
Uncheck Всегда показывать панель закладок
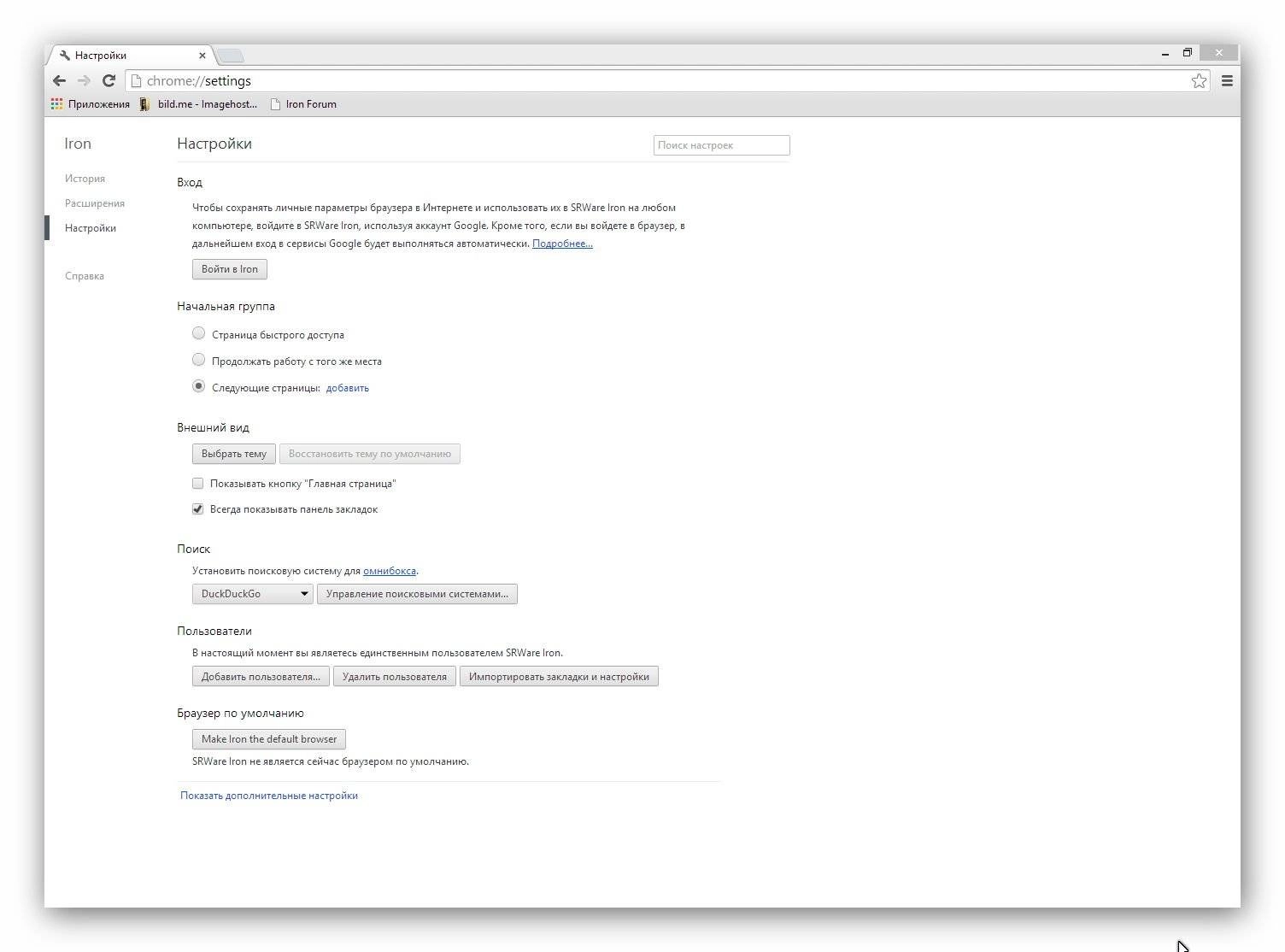click(x=198, y=509)
